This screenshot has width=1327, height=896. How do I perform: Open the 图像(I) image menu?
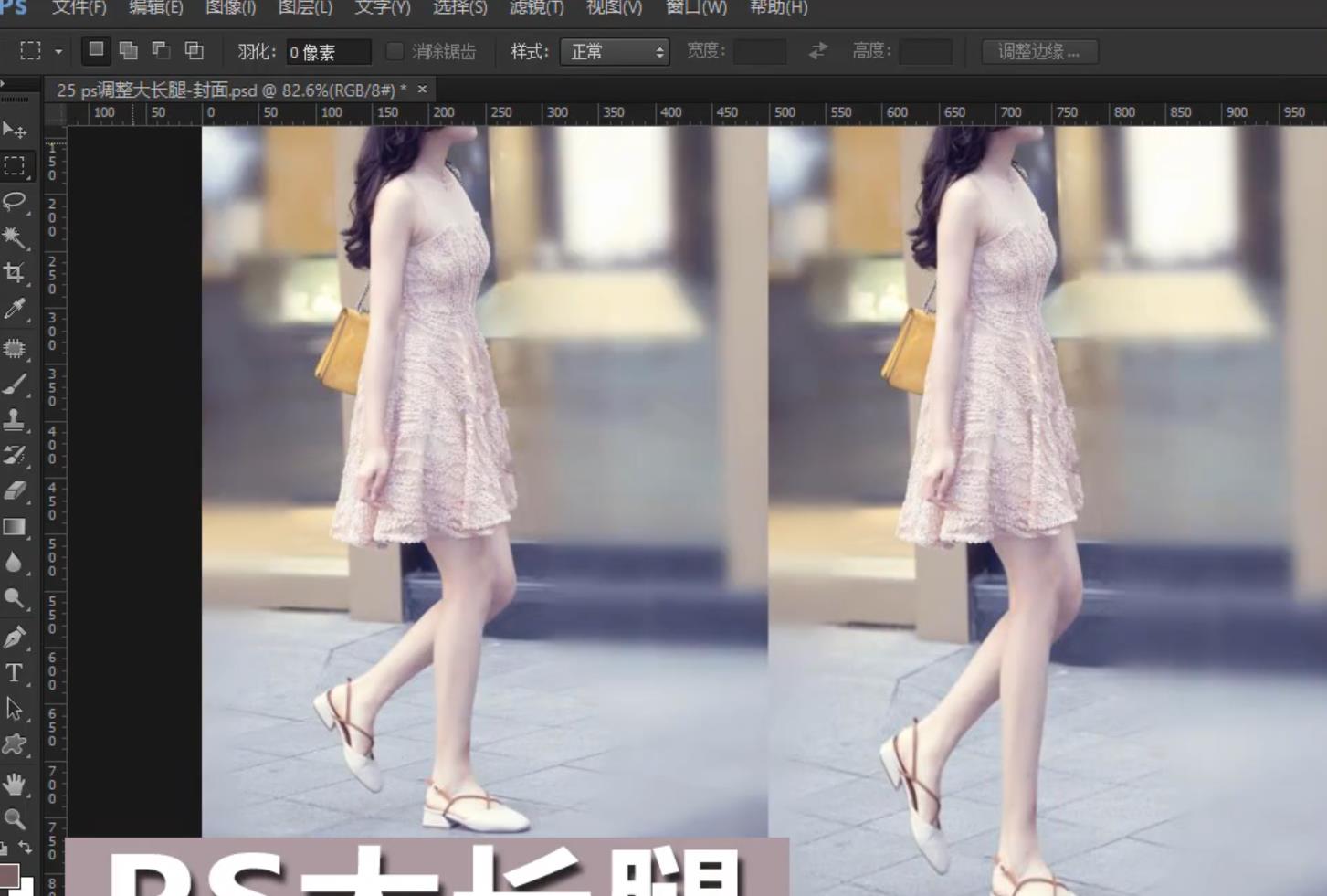(230, 8)
